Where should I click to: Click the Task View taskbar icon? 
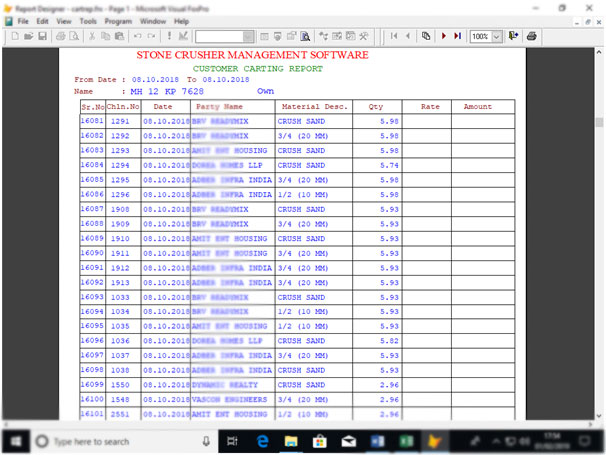click(232, 441)
